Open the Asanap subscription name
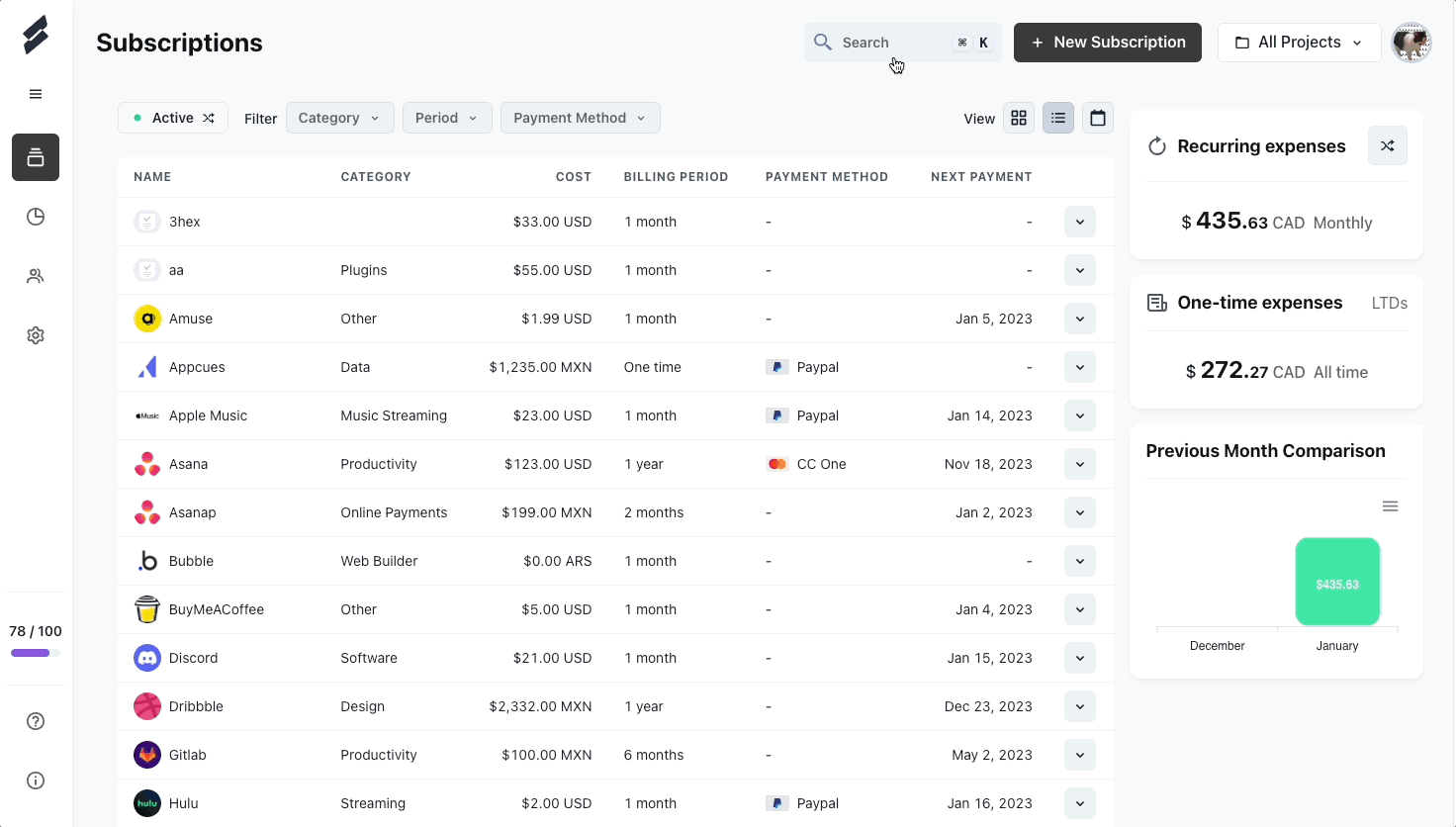The image size is (1456, 827). [x=193, y=512]
